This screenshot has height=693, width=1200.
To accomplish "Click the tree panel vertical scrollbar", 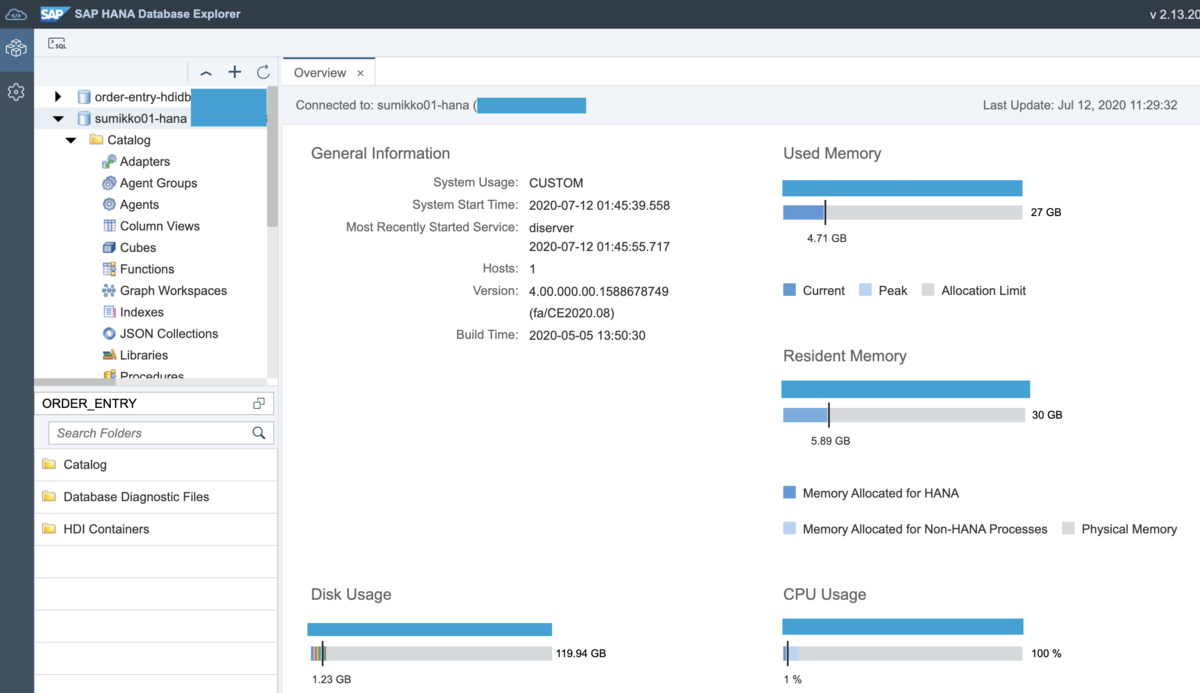I will (272, 158).
